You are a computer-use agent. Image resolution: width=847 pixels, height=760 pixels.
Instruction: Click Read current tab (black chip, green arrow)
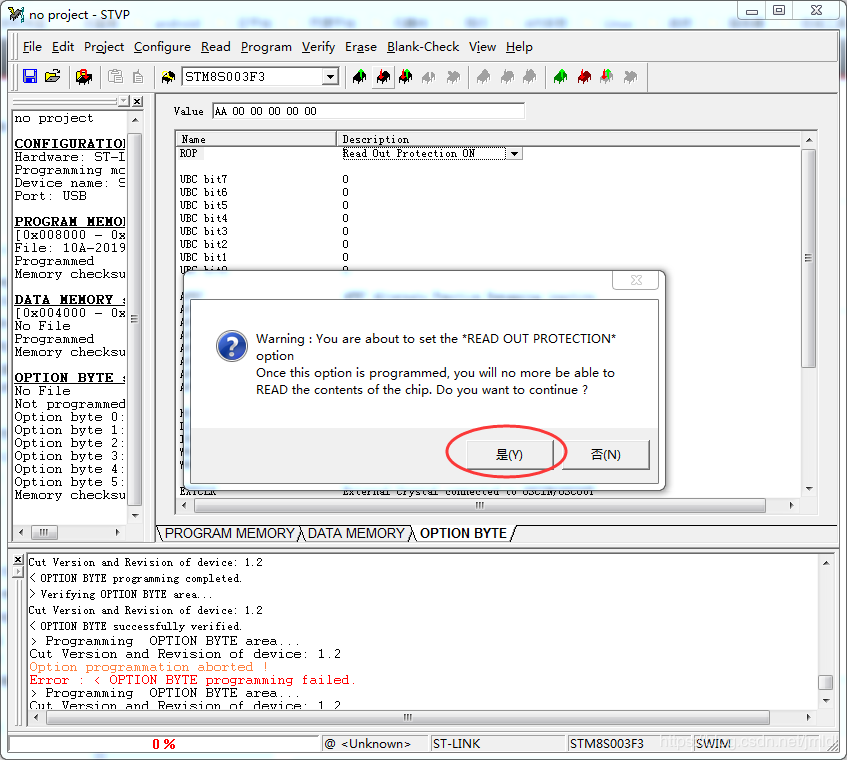point(359,77)
